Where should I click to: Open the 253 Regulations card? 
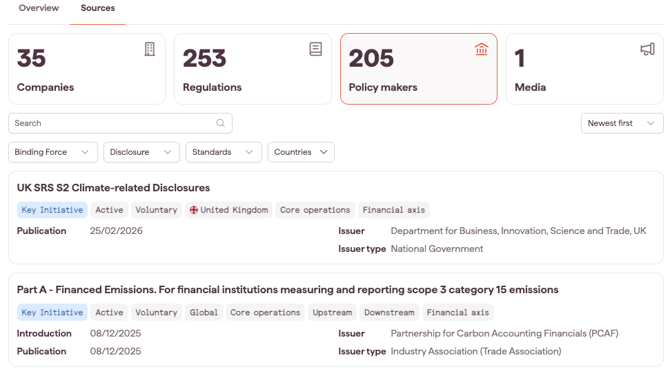[x=253, y=69]
